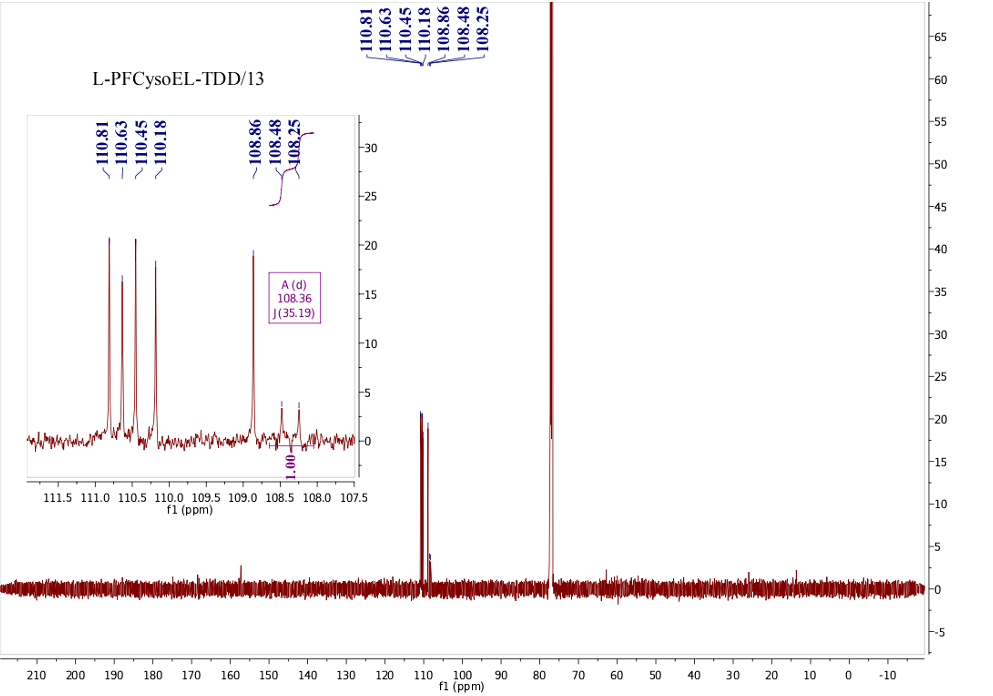This screenshot has width=993, height=696.
Task: Click the tall solvent peak near 77 ppm
Action: pyautogui.click(x=550, y=300)
